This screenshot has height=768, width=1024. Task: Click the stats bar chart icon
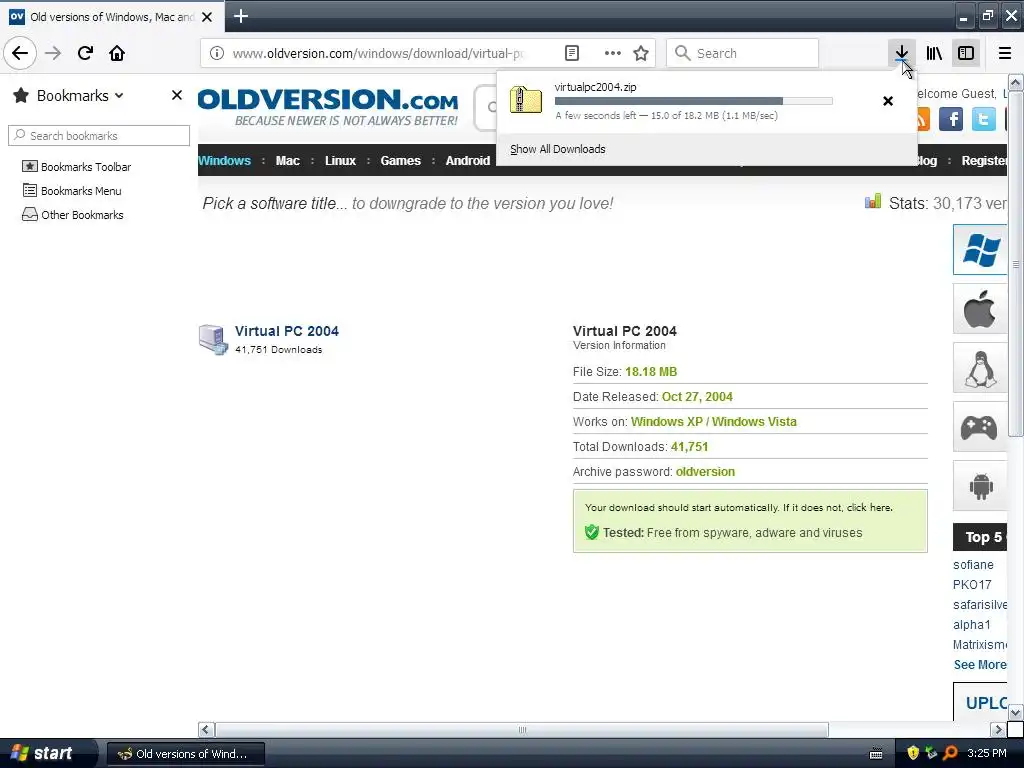pyautogui.click(x=872, y=201)
